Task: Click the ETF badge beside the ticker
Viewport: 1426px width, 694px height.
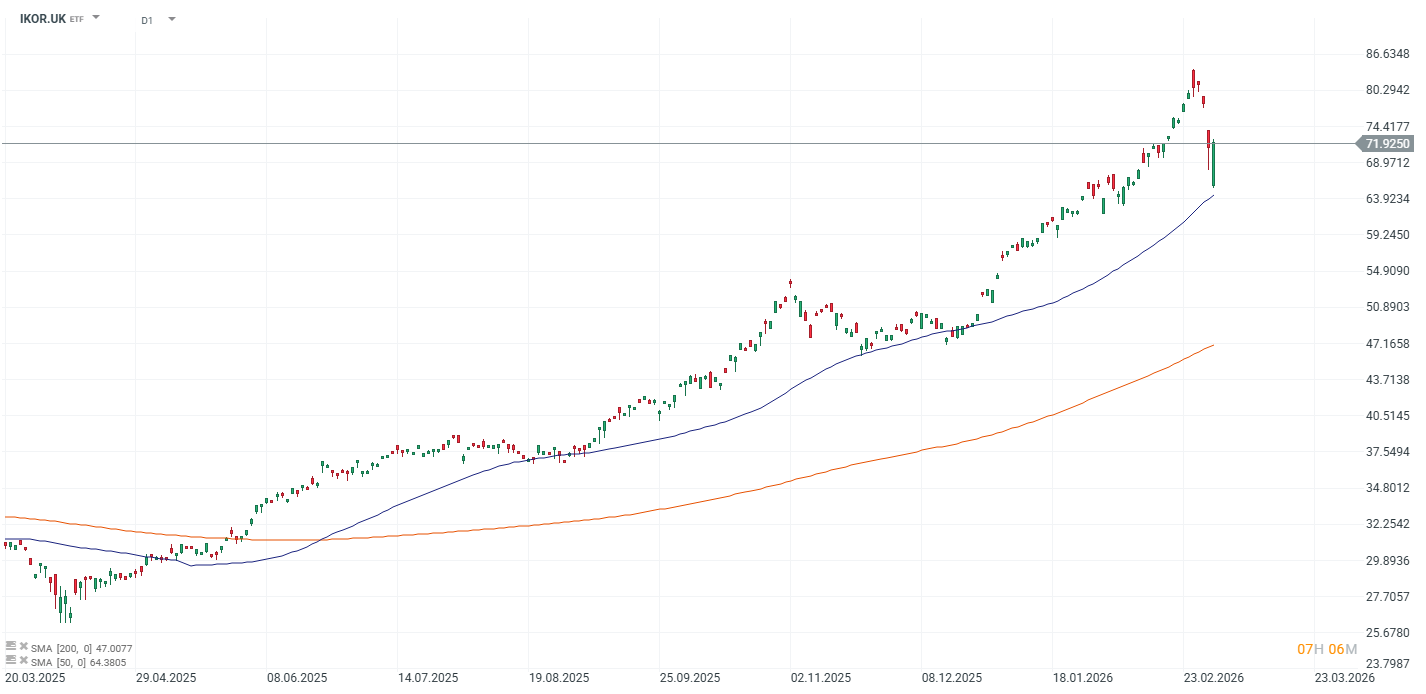Action: [77, 18]
